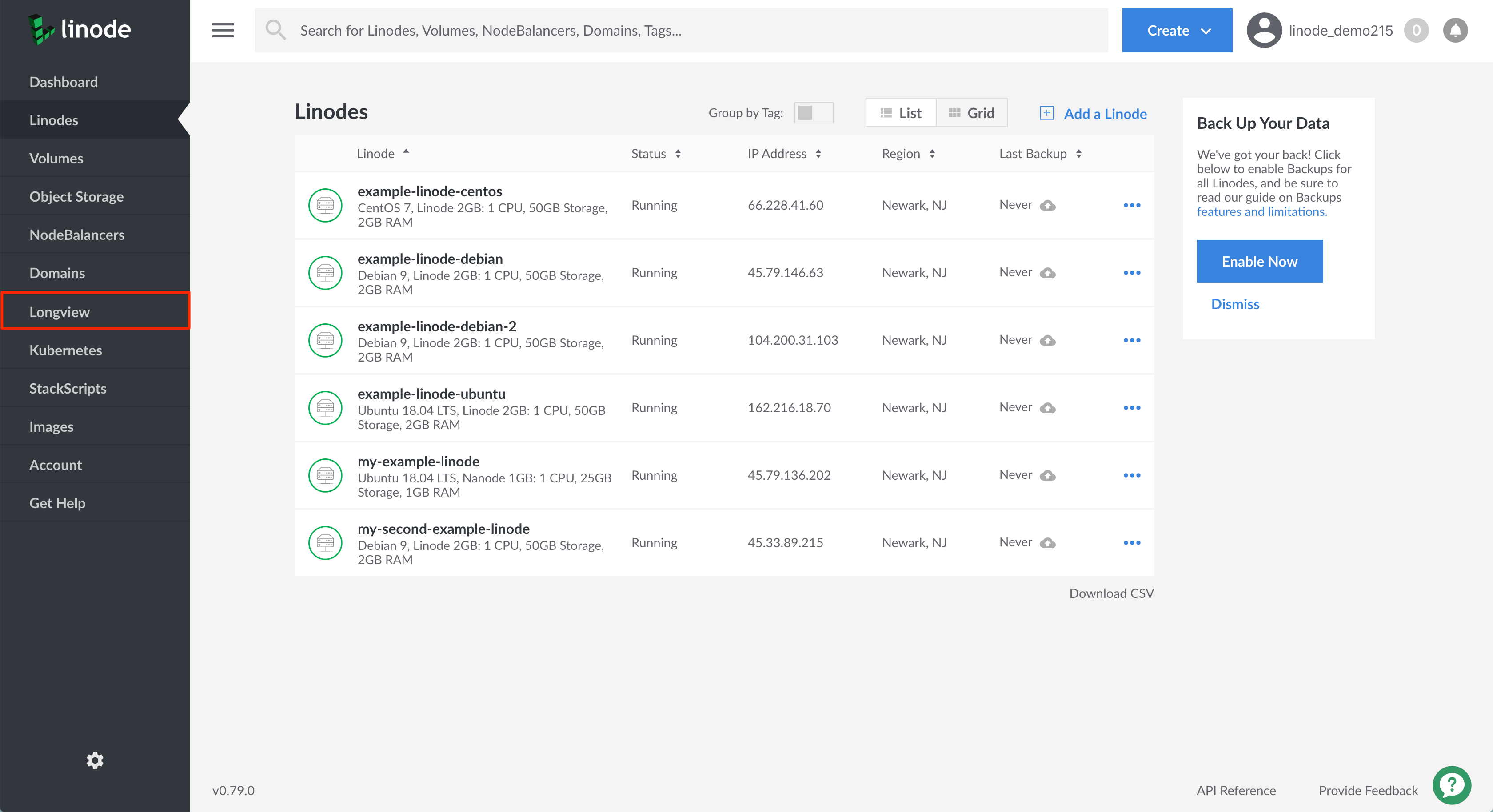Click the 0 events counter badge
This screenshot has width=1493, height=812.
[x=1416, y=30]
